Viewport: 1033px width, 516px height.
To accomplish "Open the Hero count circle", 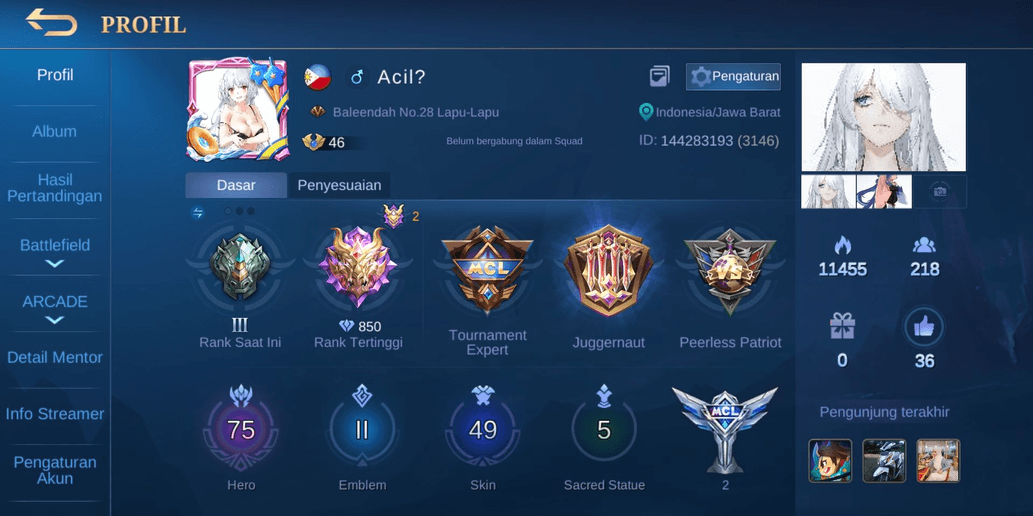I will [x=241, y=430].
